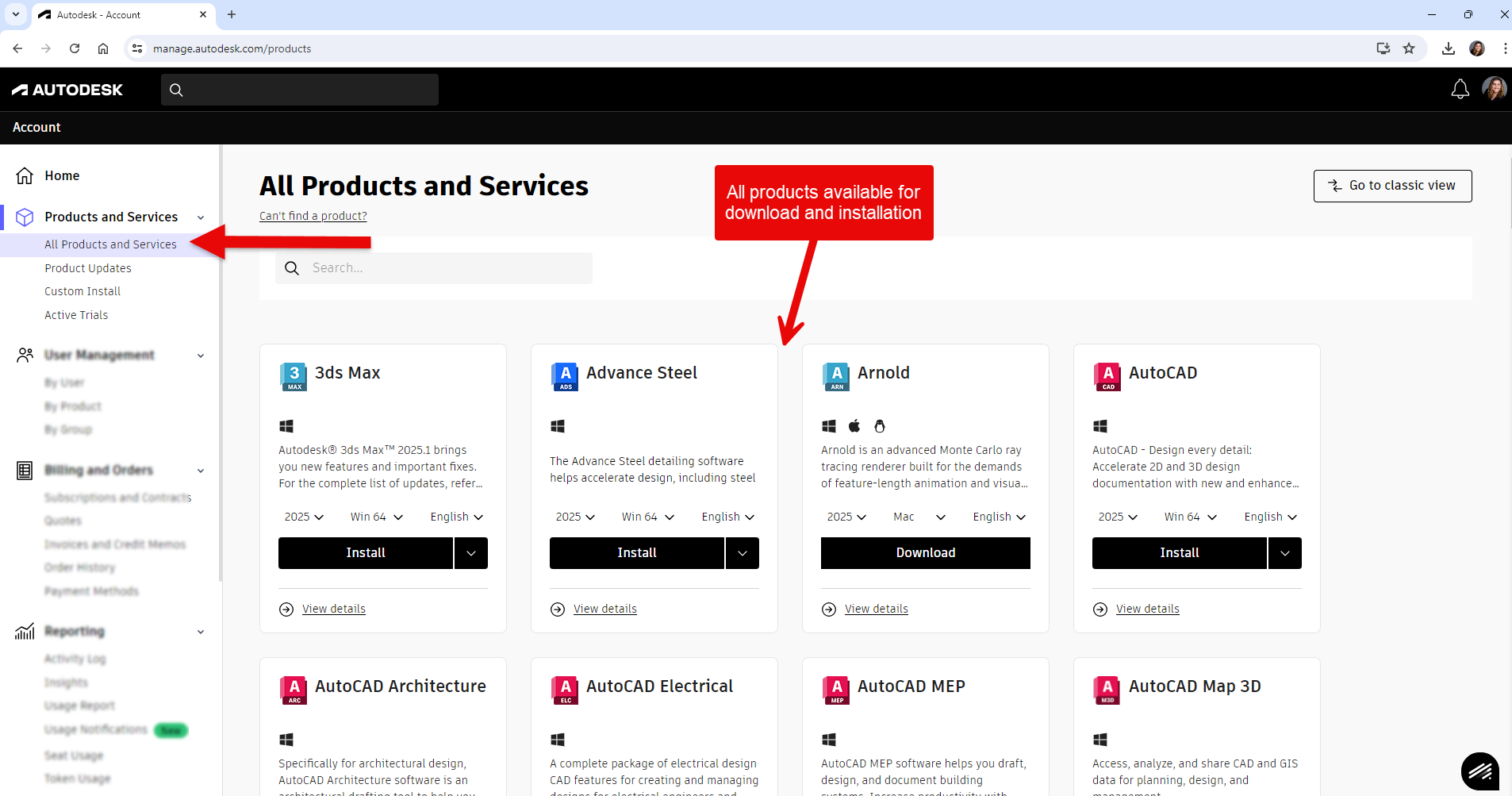Open the AutoCAD Win 64 platform dropdown
The width and height of the screenshot is (1512, 796).
(x=1191, y=517)
